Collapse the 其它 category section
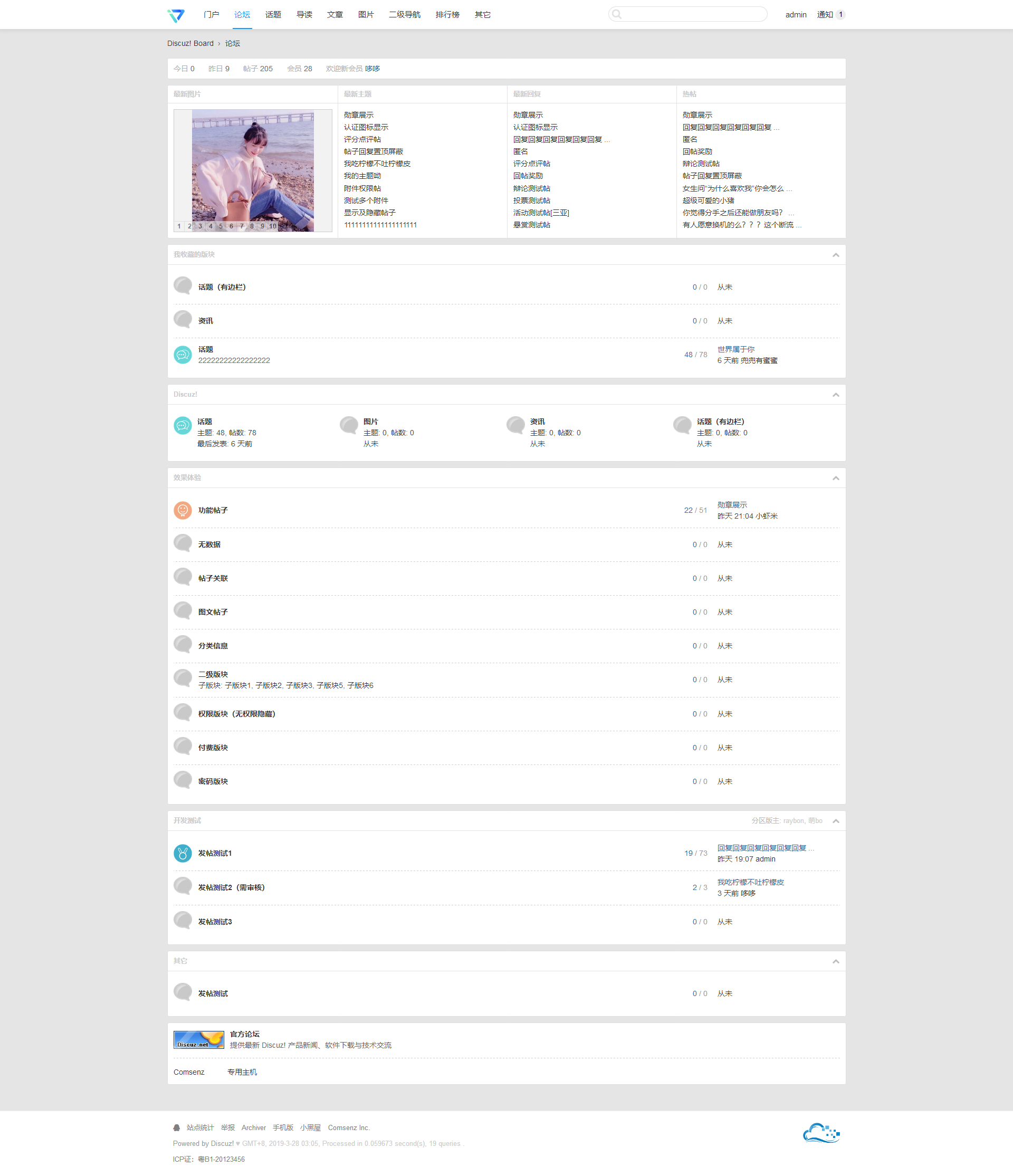The height and width of the screenshot is (1176, 1013). (835, 961)
